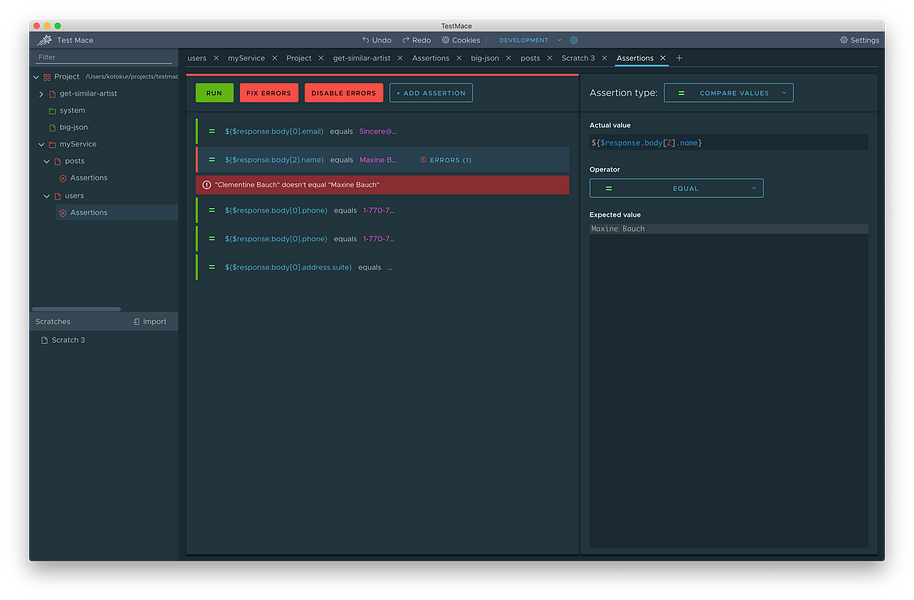Close the Project tab
914x600 pixels.
tap(321, 58)
